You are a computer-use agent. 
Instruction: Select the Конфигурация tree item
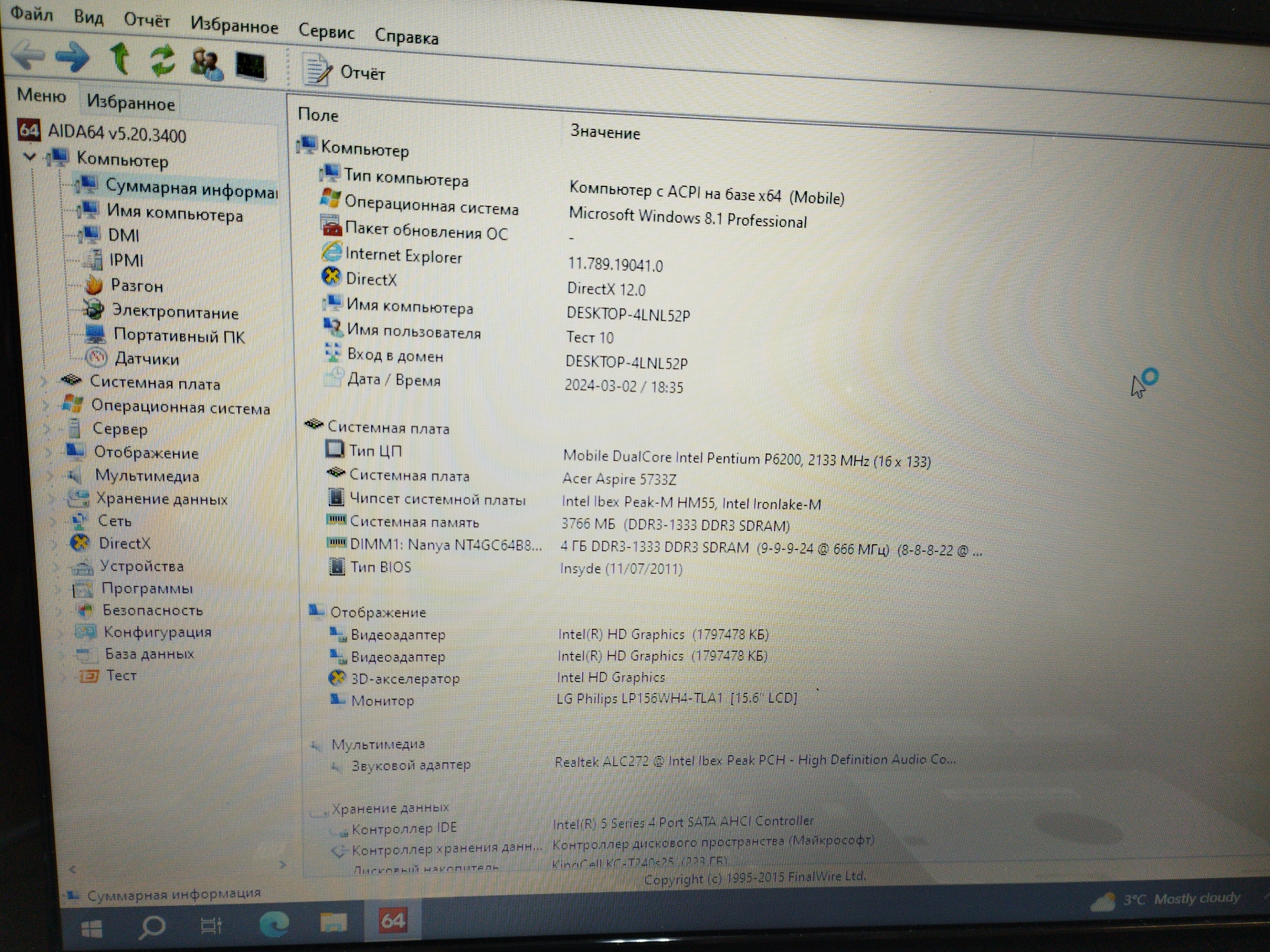click(144, 632)
